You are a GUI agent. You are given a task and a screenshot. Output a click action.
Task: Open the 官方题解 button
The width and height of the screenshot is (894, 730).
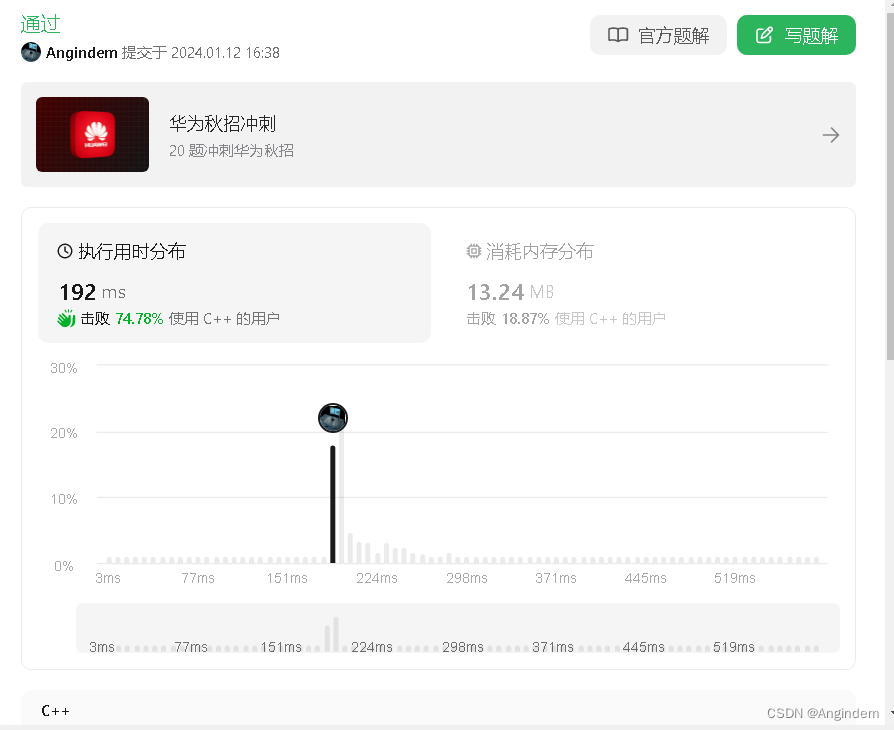(658, 35)
